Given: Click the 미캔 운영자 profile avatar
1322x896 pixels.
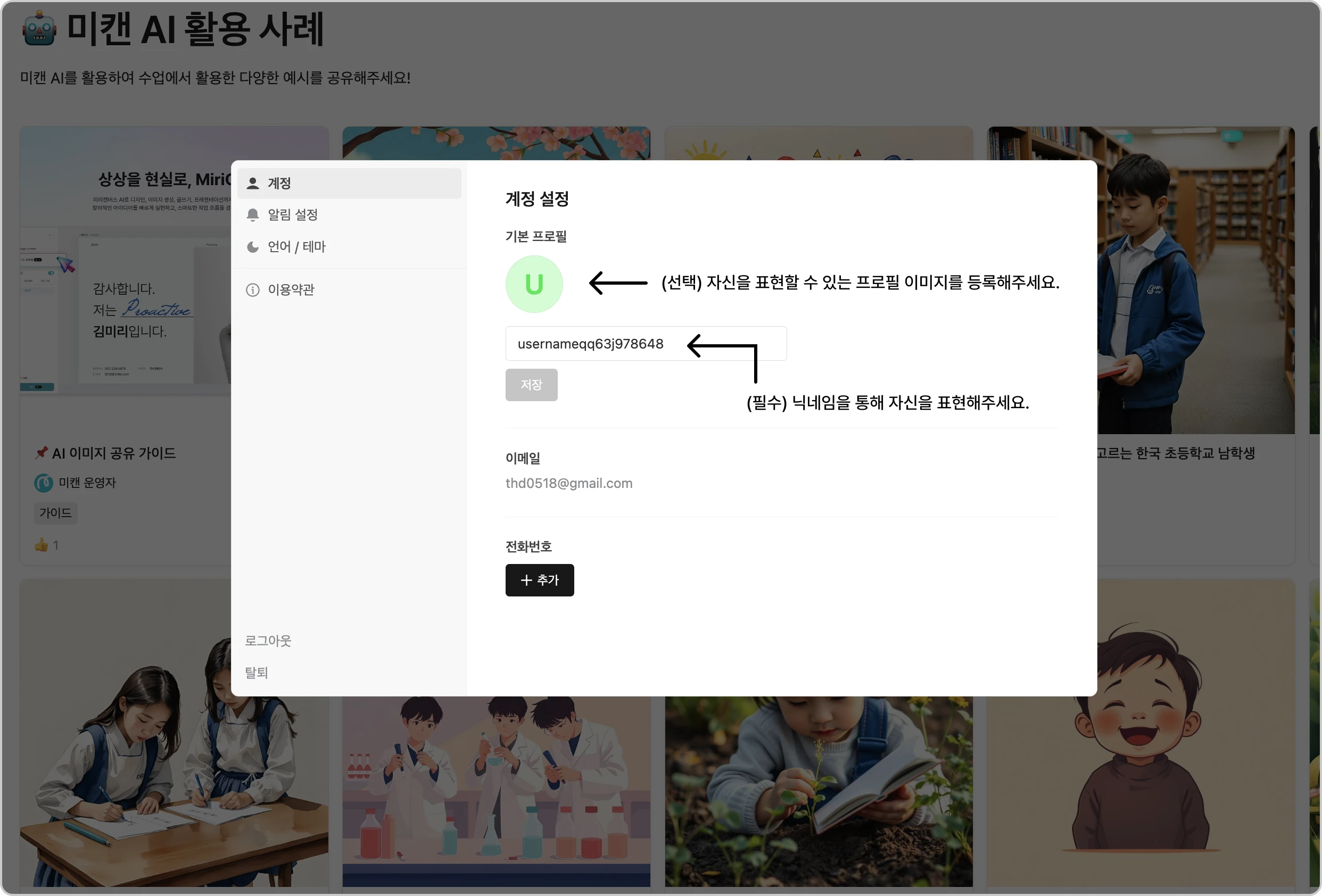Looking at the screenshot, I should 44,483.
